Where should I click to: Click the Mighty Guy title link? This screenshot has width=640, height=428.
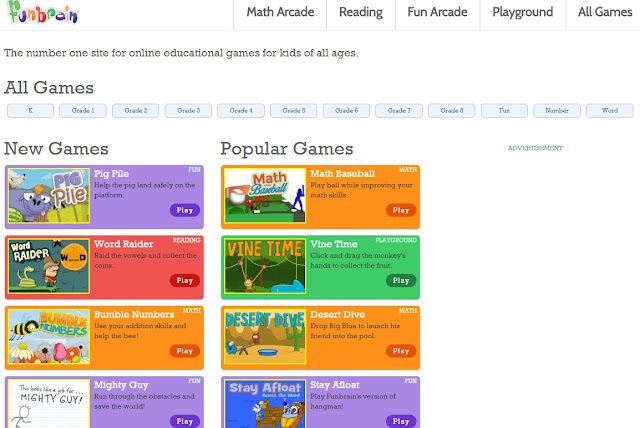coord(121,385)
